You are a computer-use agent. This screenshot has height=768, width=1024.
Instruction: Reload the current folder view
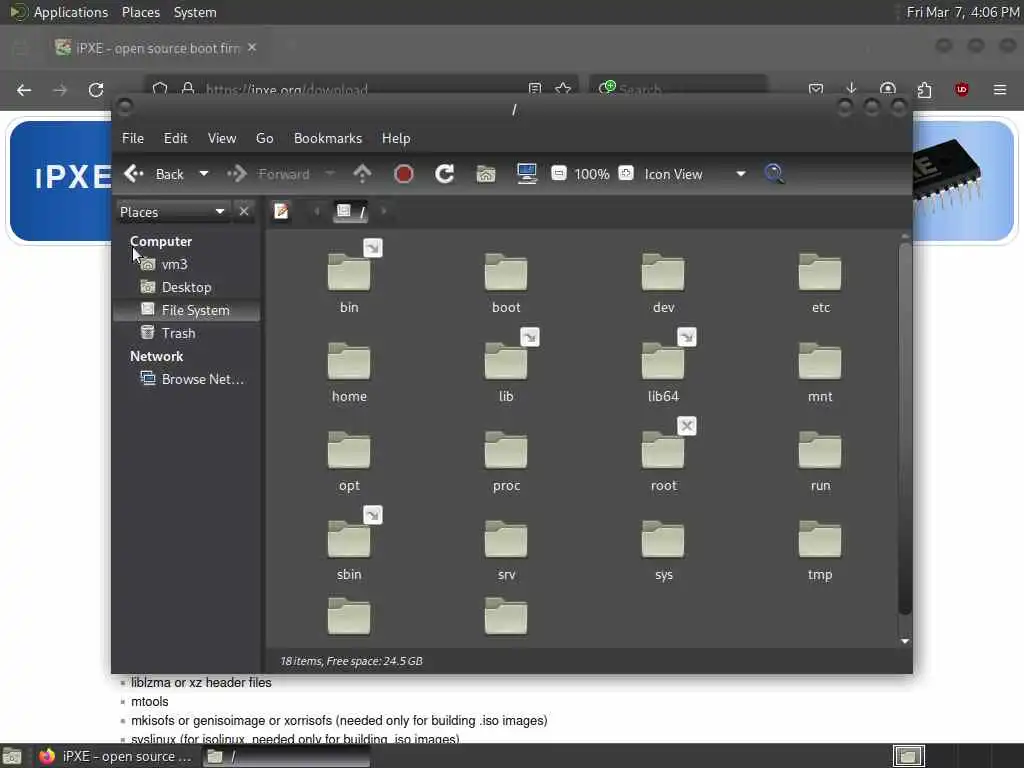[445, 174]
